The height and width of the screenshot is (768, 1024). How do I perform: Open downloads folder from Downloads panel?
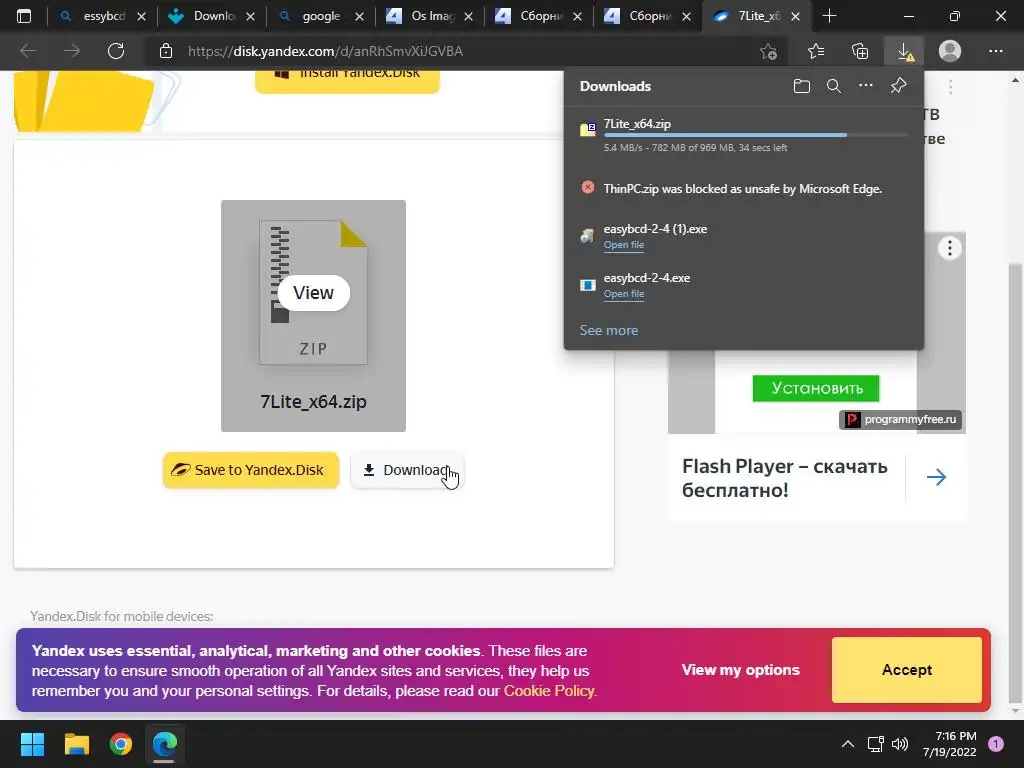[x=802, y=86]
